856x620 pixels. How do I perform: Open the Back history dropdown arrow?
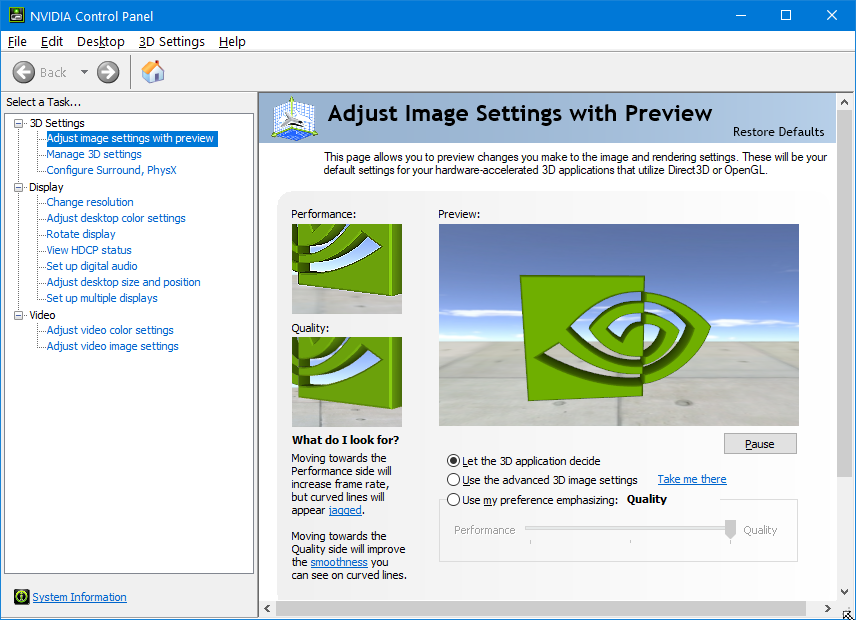84,72
